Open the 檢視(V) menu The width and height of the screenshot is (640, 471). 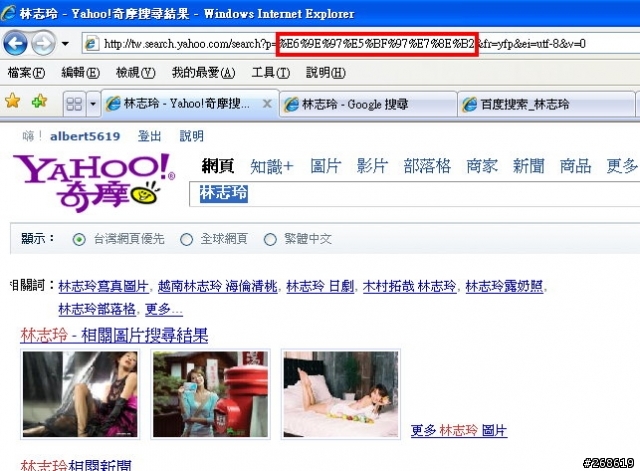pyautogui.click(x=136, y=73)
